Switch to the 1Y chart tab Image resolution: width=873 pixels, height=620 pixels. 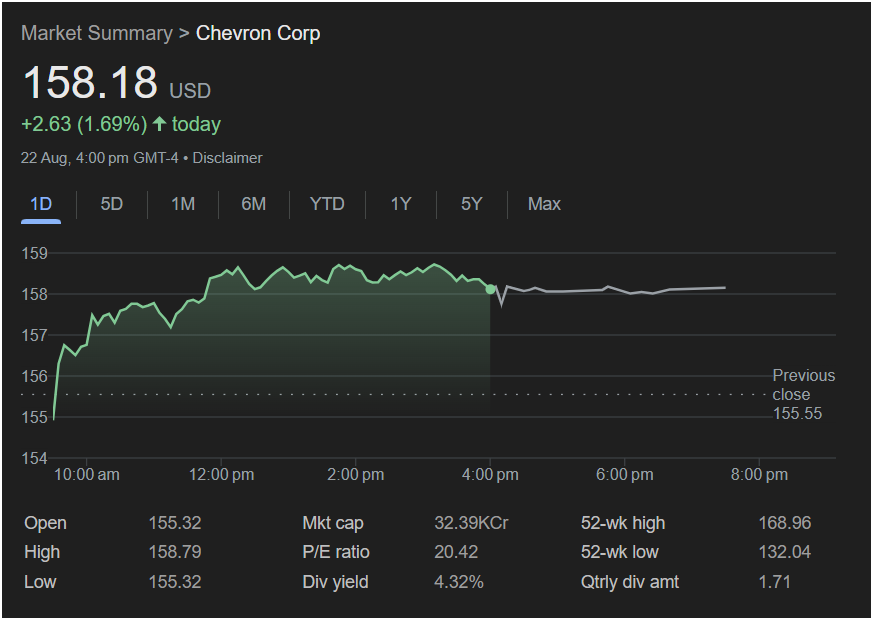(401, 204)
